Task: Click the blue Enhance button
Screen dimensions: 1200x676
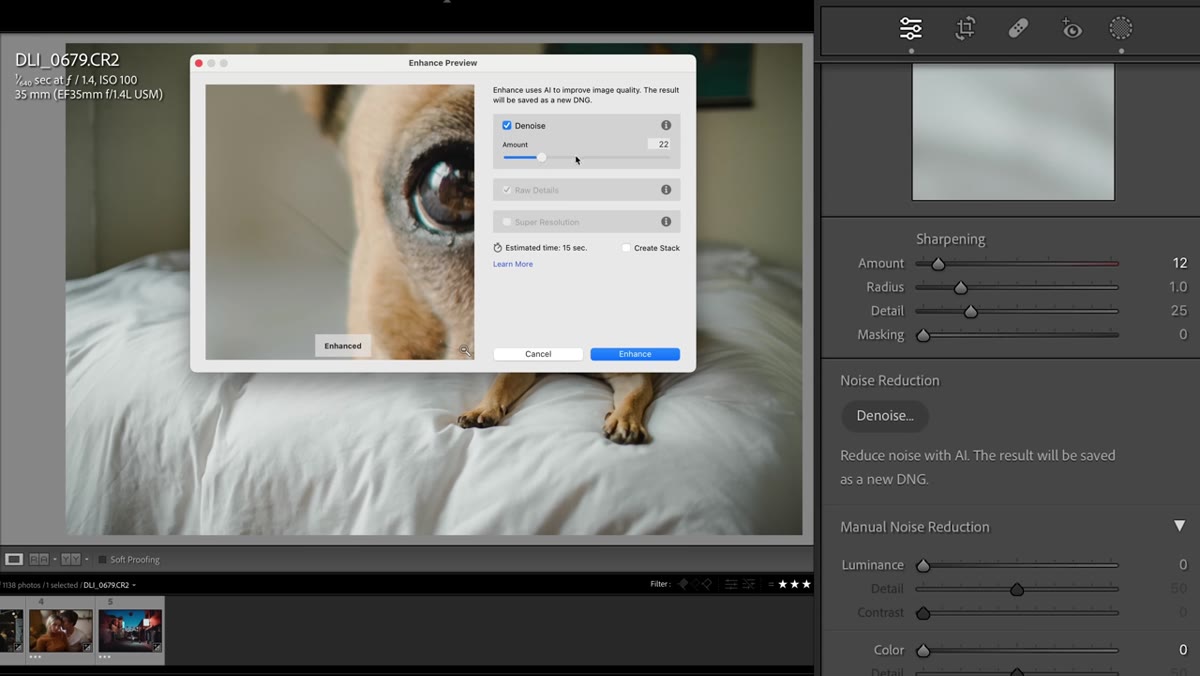Action: [x=635, y=354]
